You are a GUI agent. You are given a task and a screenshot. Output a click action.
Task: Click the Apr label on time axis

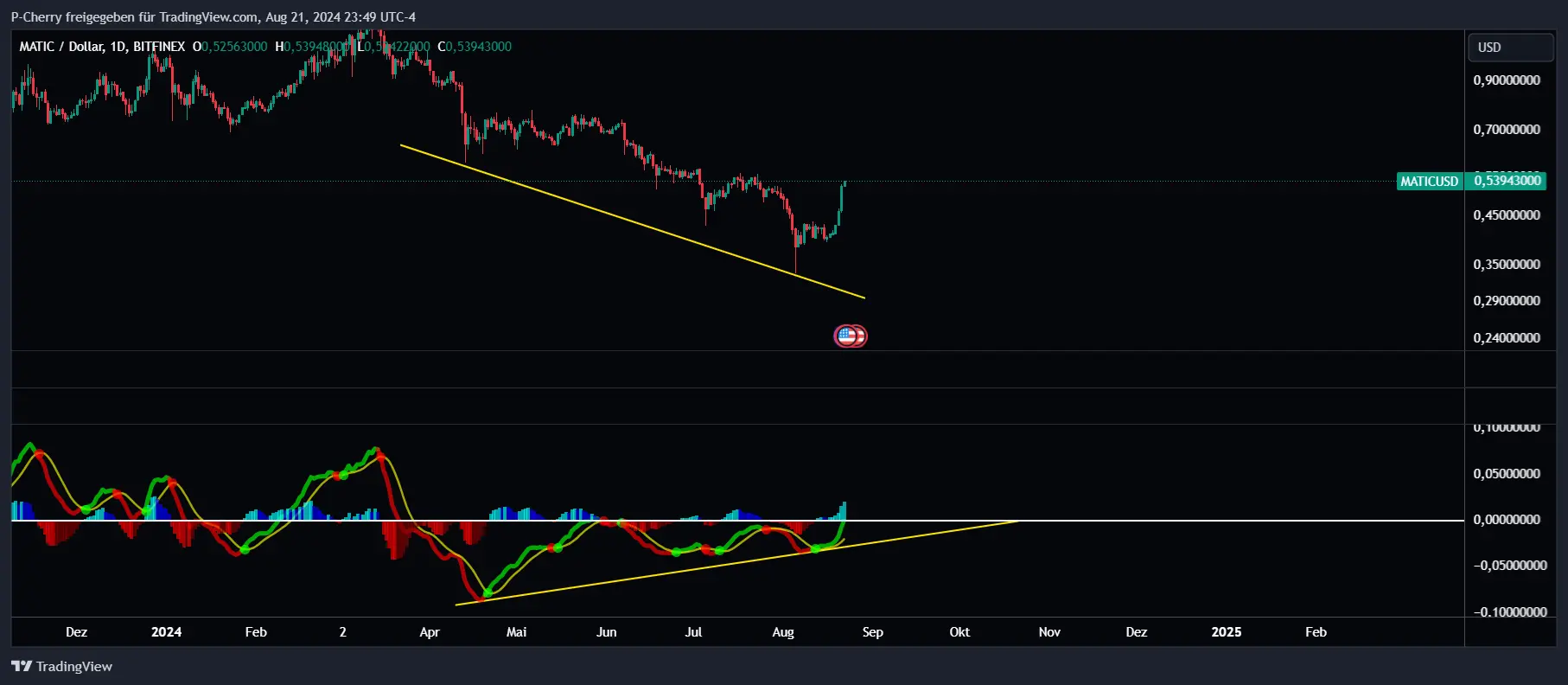[x=430, y=631]
